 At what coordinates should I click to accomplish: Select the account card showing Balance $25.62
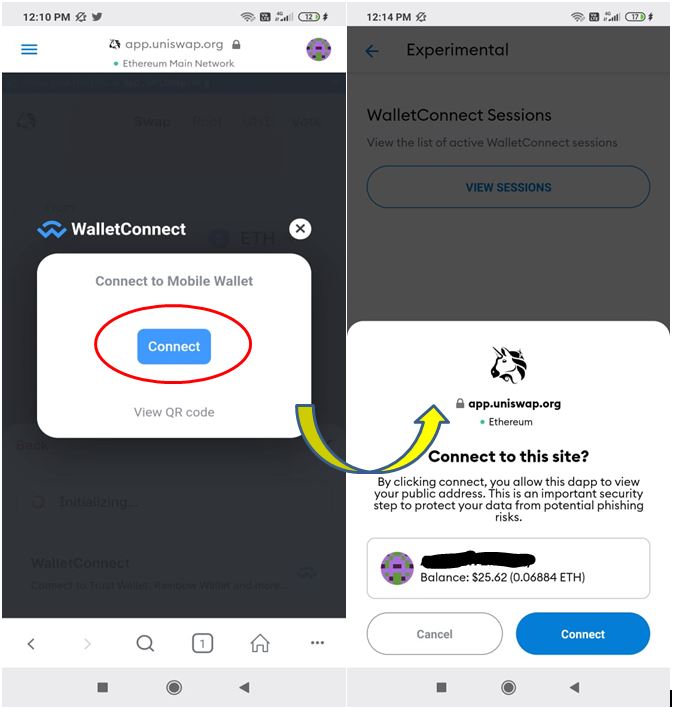coord(508,568)
